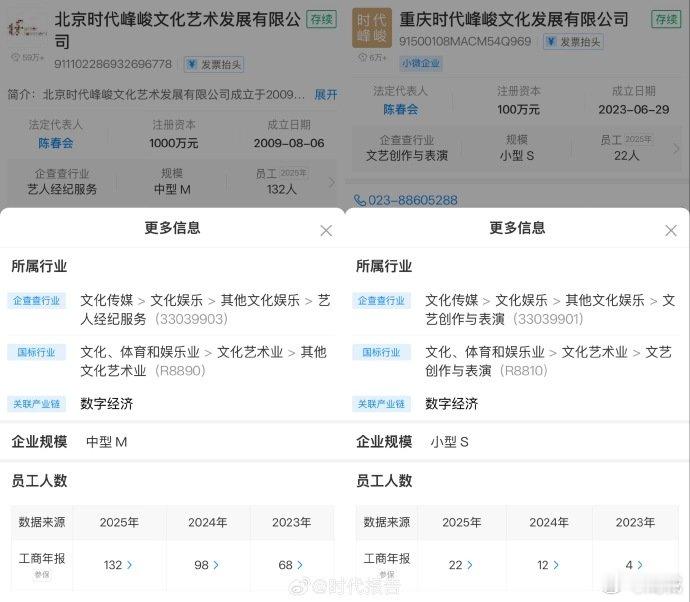Viewport: 690px width, 602px height.
Task: Click 存续 status badge on Beijing company
Action: (322, 19)
